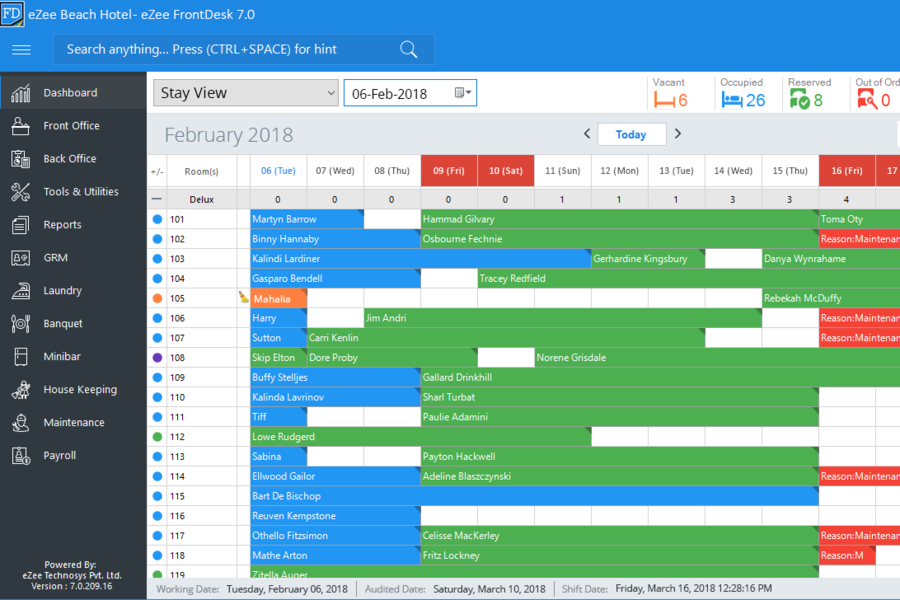Click the Front Office bell icon
Screen dimensions: 900x600
tap(20, 126)
